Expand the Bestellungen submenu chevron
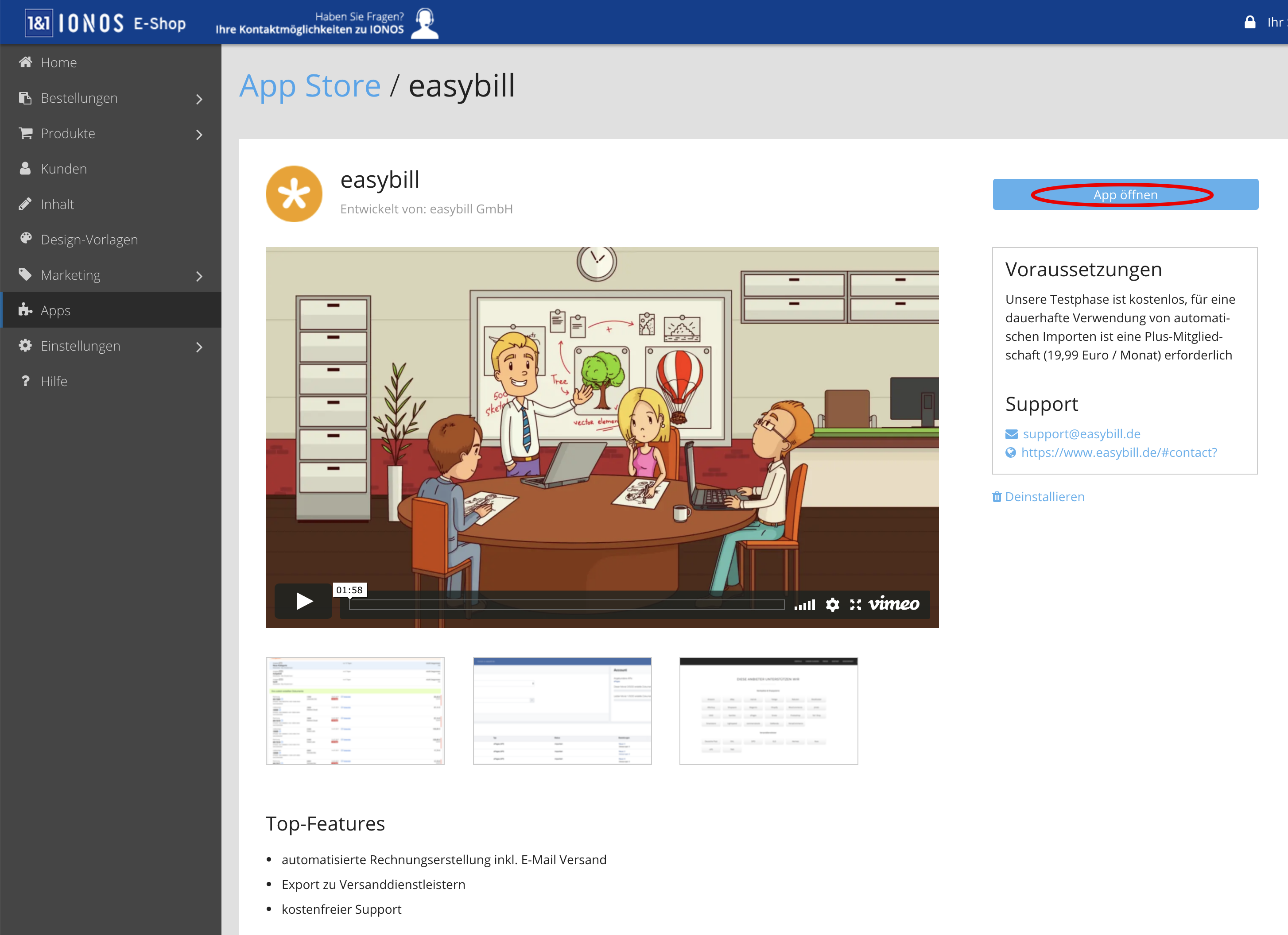 point(199,99)
